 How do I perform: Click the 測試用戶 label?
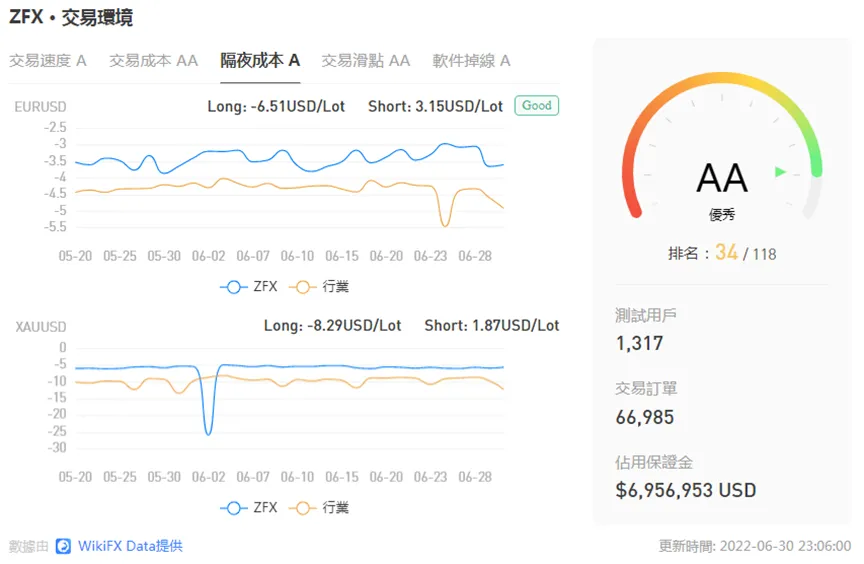pyautogui.click(x=646, y=316)
